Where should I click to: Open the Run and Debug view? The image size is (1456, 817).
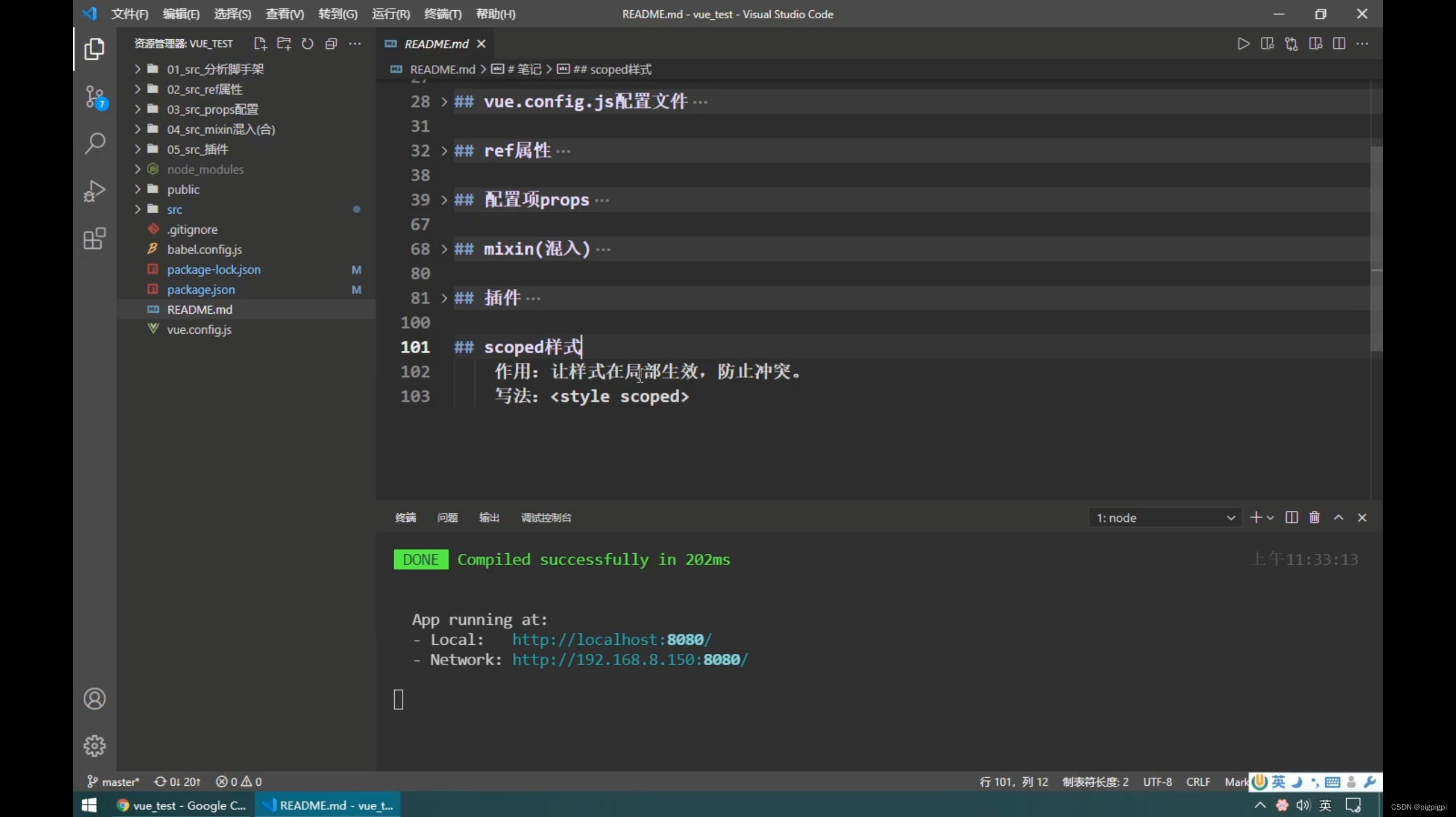tap(94, 191)
